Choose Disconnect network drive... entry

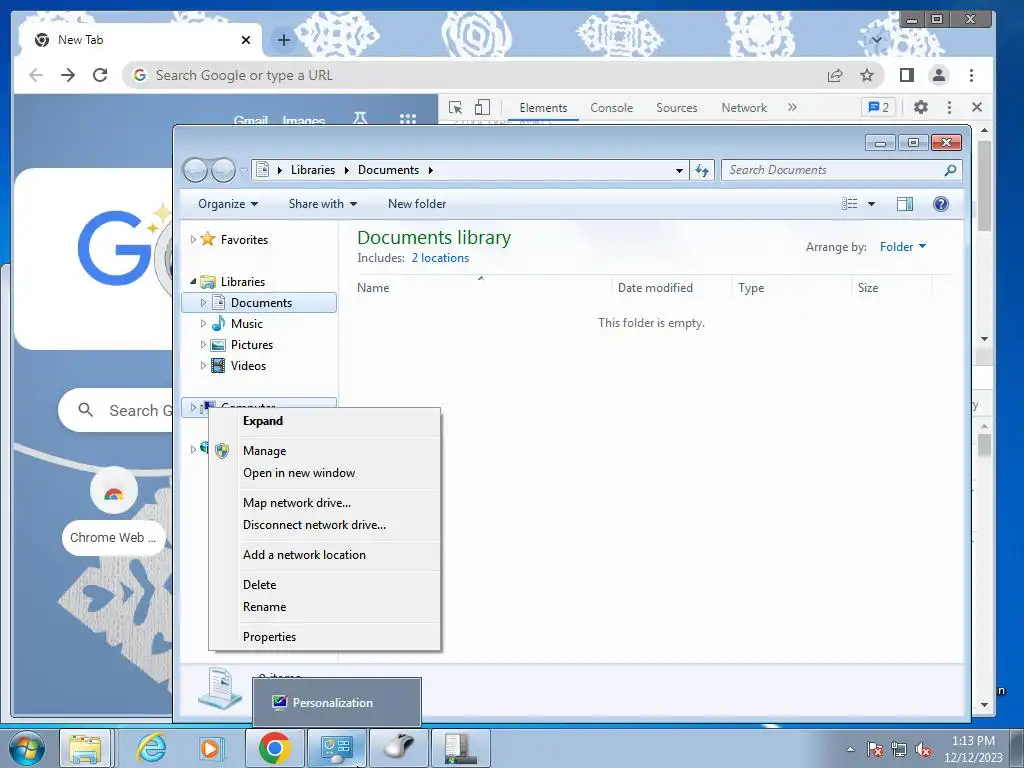(325, 525)
